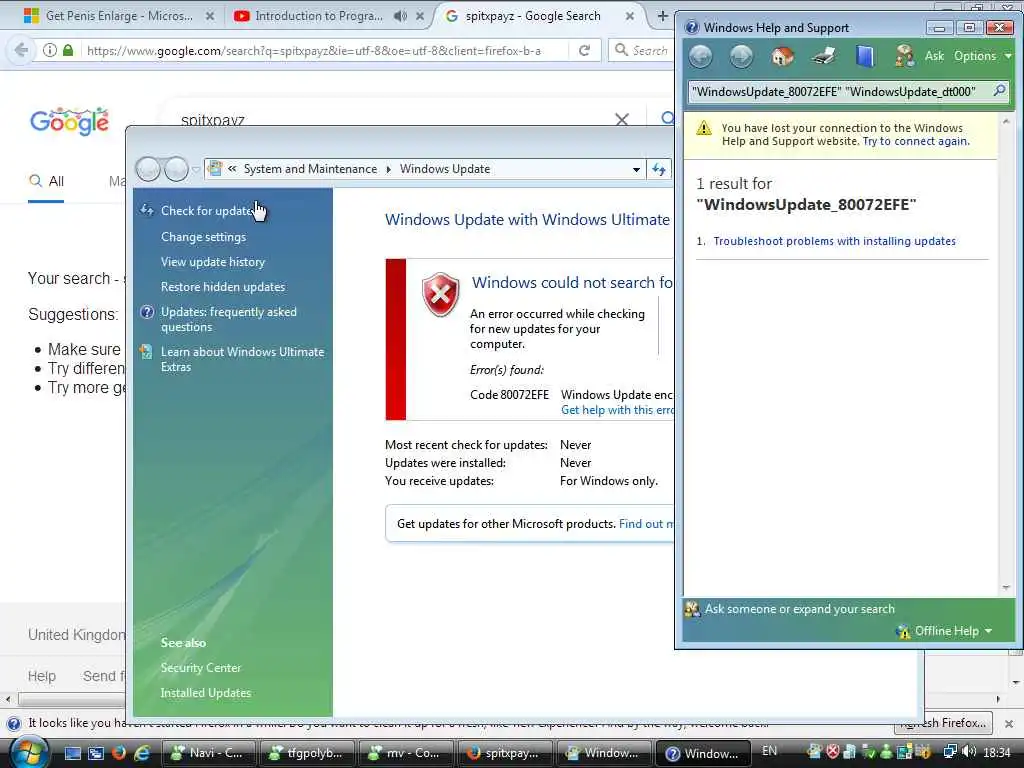
Task: Switch to tfgpolyb... taskbar button
Action: coord(307,753)
